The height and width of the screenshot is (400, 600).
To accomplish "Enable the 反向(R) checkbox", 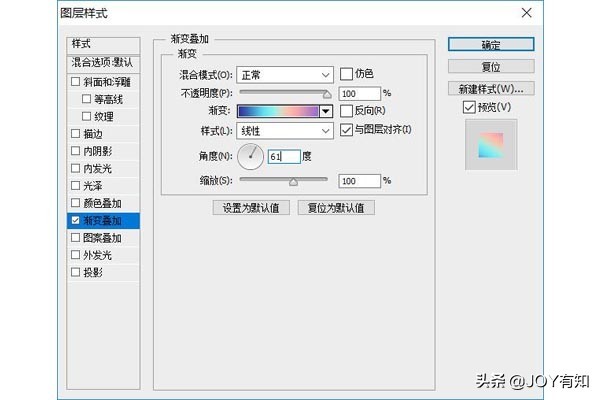I will pos(347,110).
